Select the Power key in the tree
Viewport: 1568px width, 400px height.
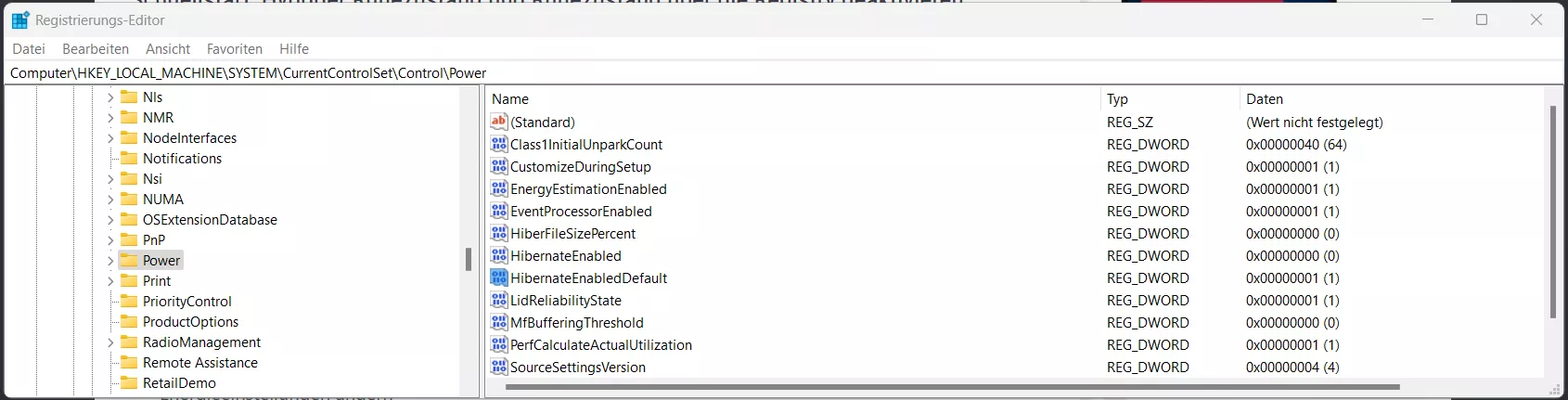pos(161,260)
